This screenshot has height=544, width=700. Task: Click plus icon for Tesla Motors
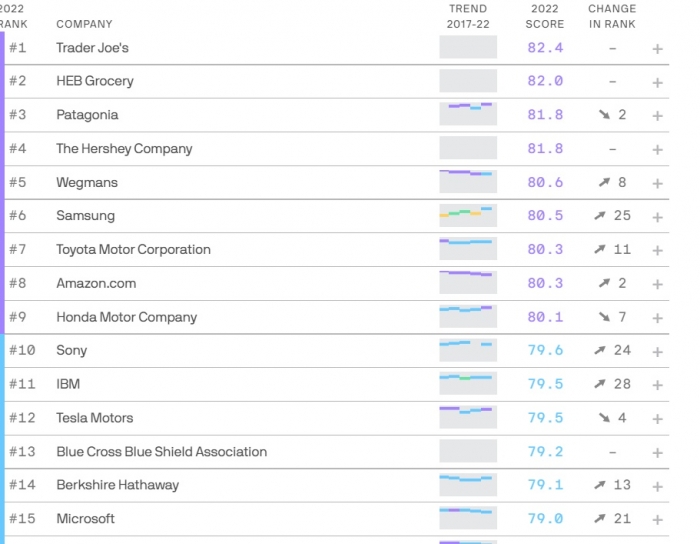pos(657,419)
